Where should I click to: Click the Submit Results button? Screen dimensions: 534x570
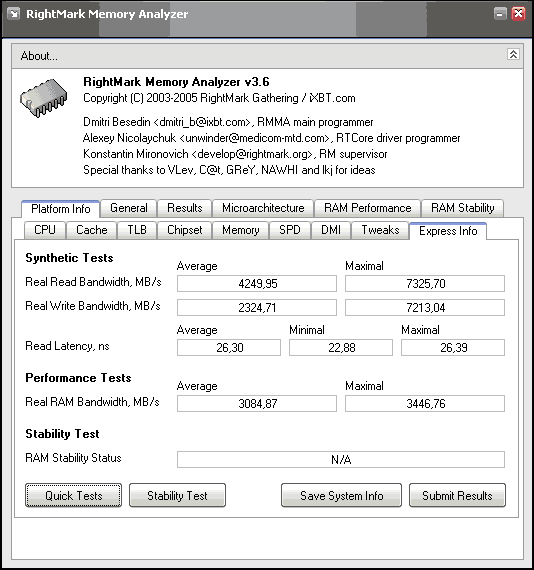(457, 495)
